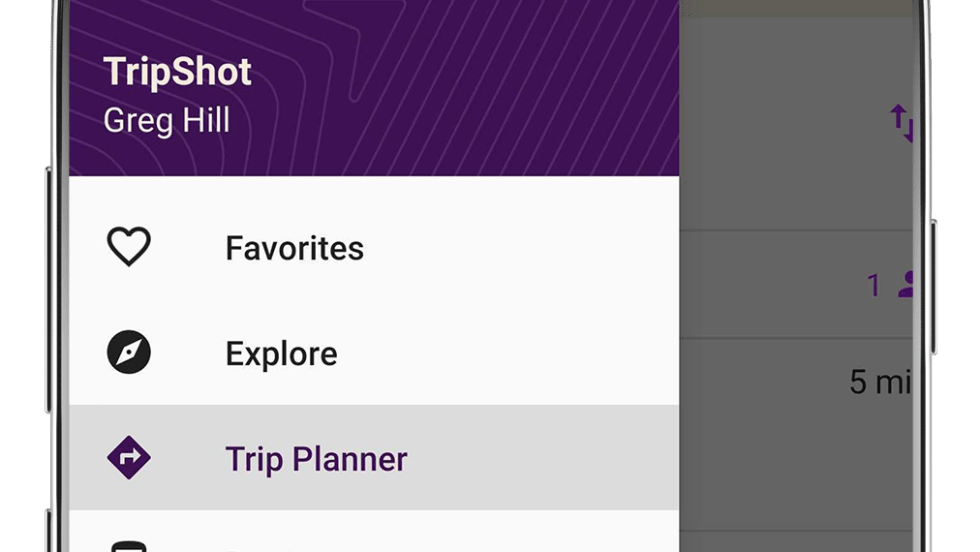
Task: Tap the passenger count number 1
Action: (873, 286)
